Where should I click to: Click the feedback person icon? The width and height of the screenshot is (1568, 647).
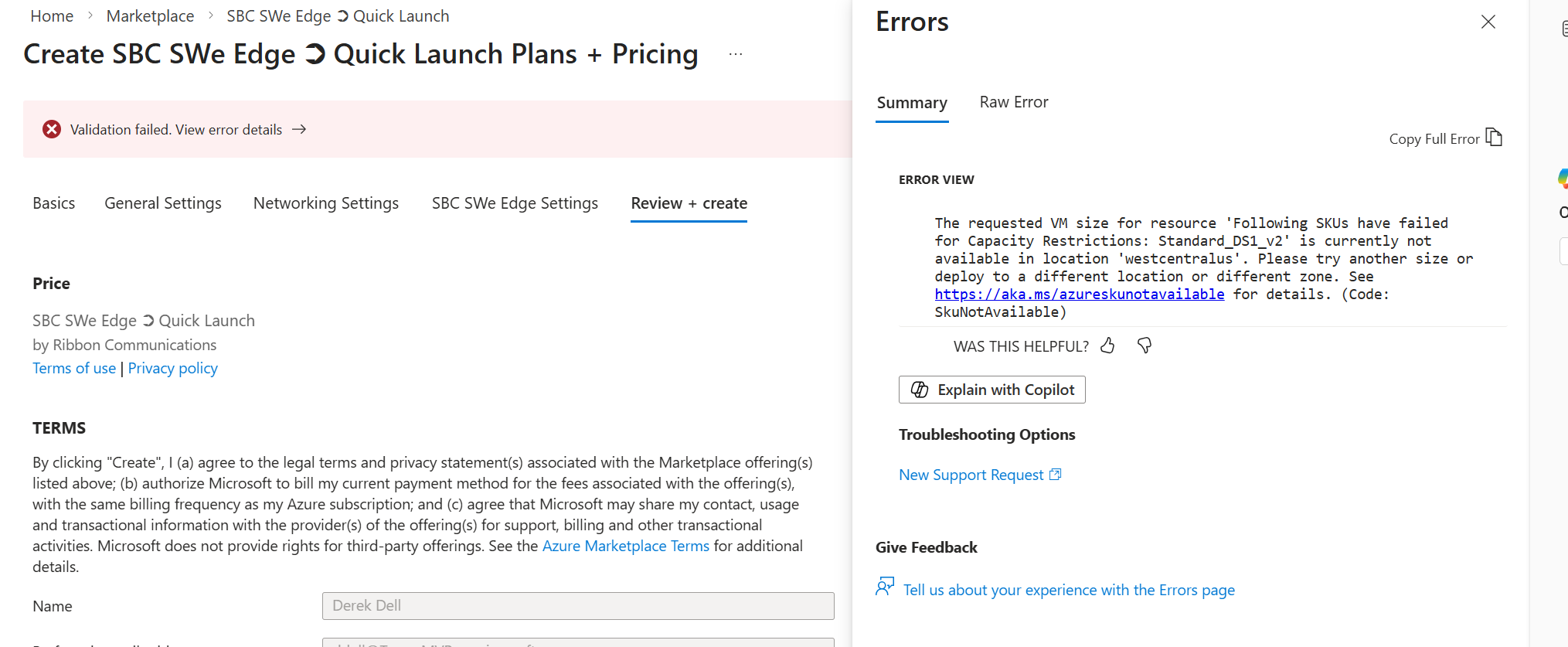click(885, 587)
